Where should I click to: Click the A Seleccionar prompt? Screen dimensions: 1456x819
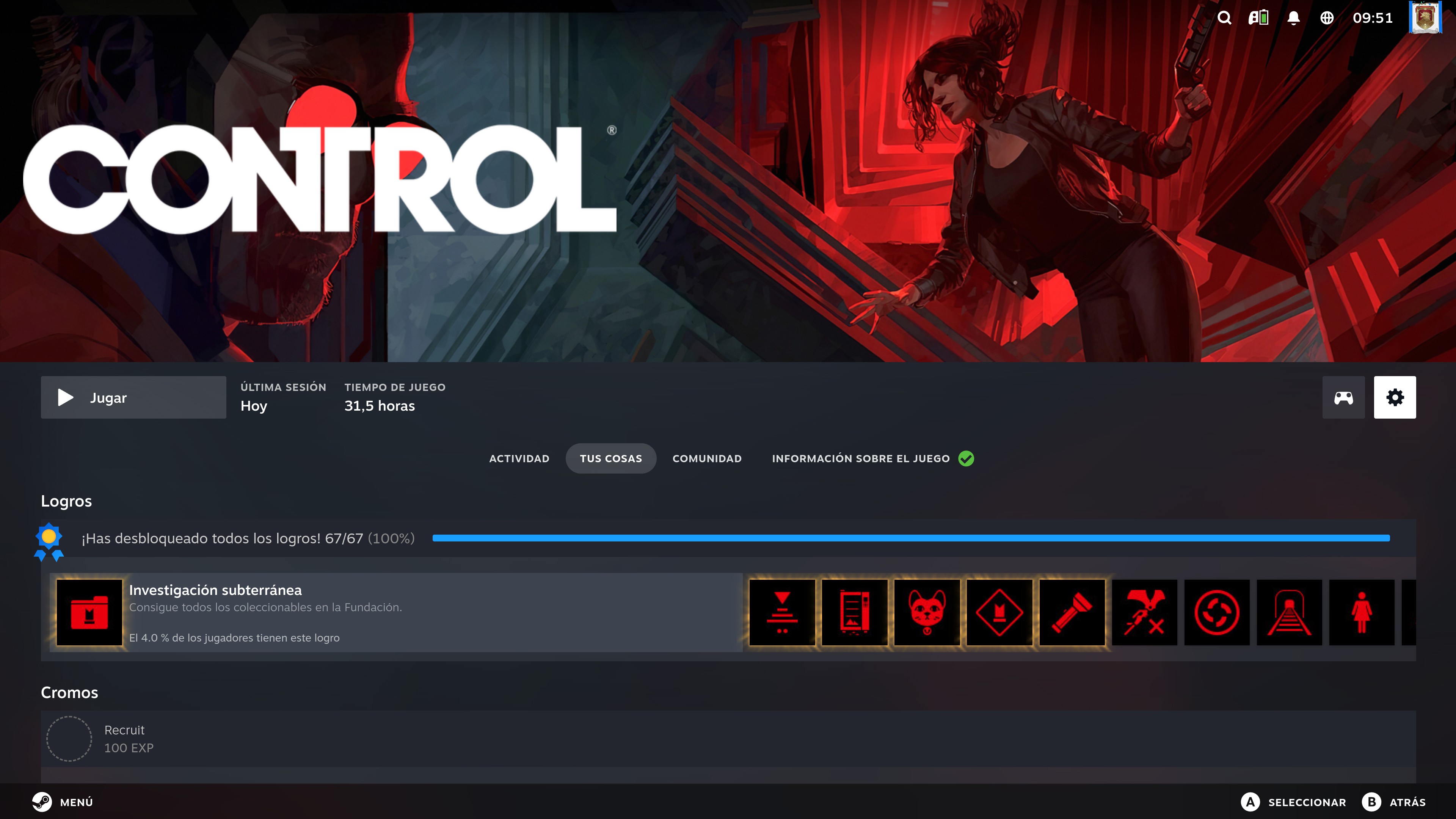coord(1293,802)
